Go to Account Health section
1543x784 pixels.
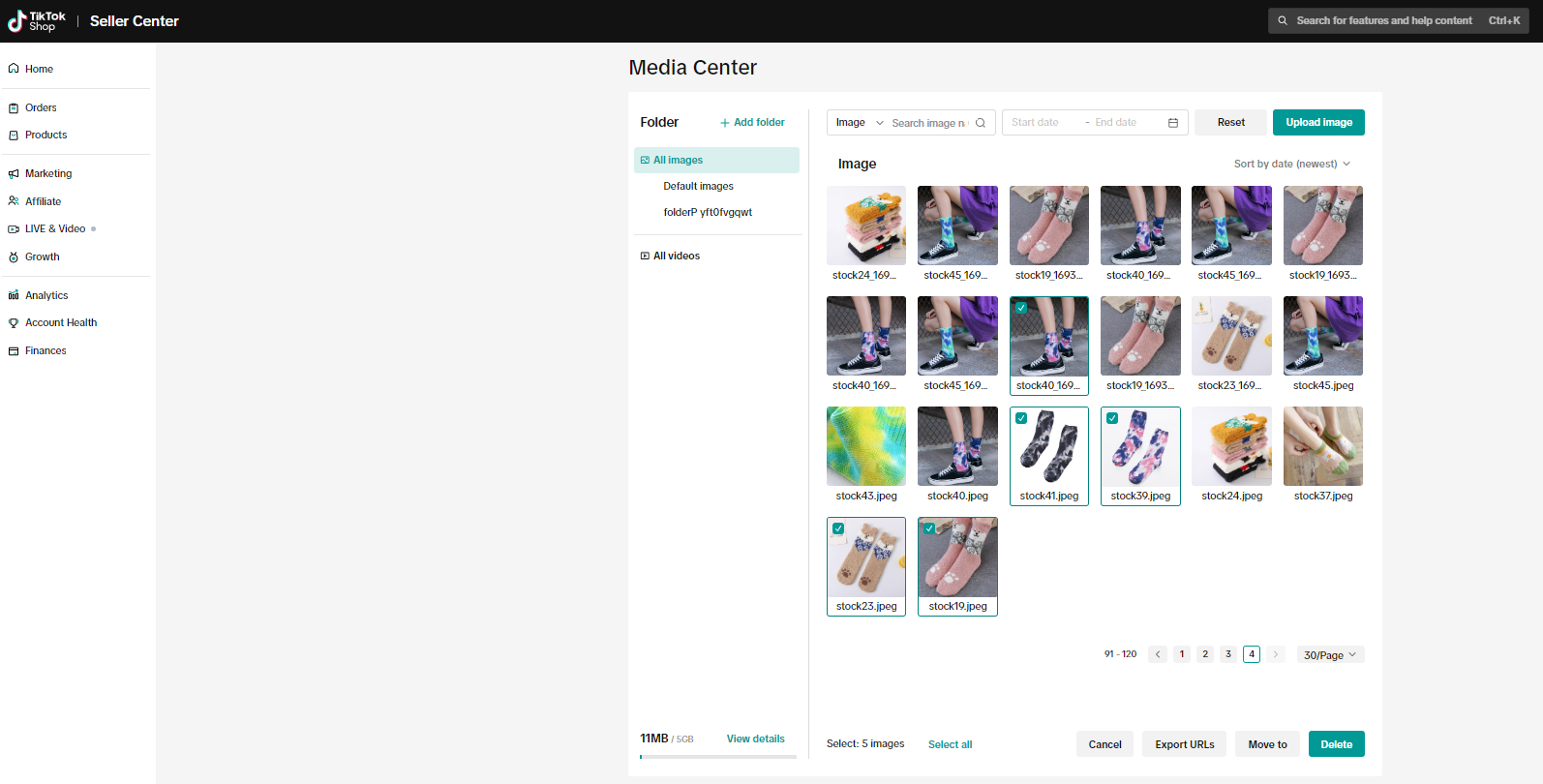coord(61,322)
